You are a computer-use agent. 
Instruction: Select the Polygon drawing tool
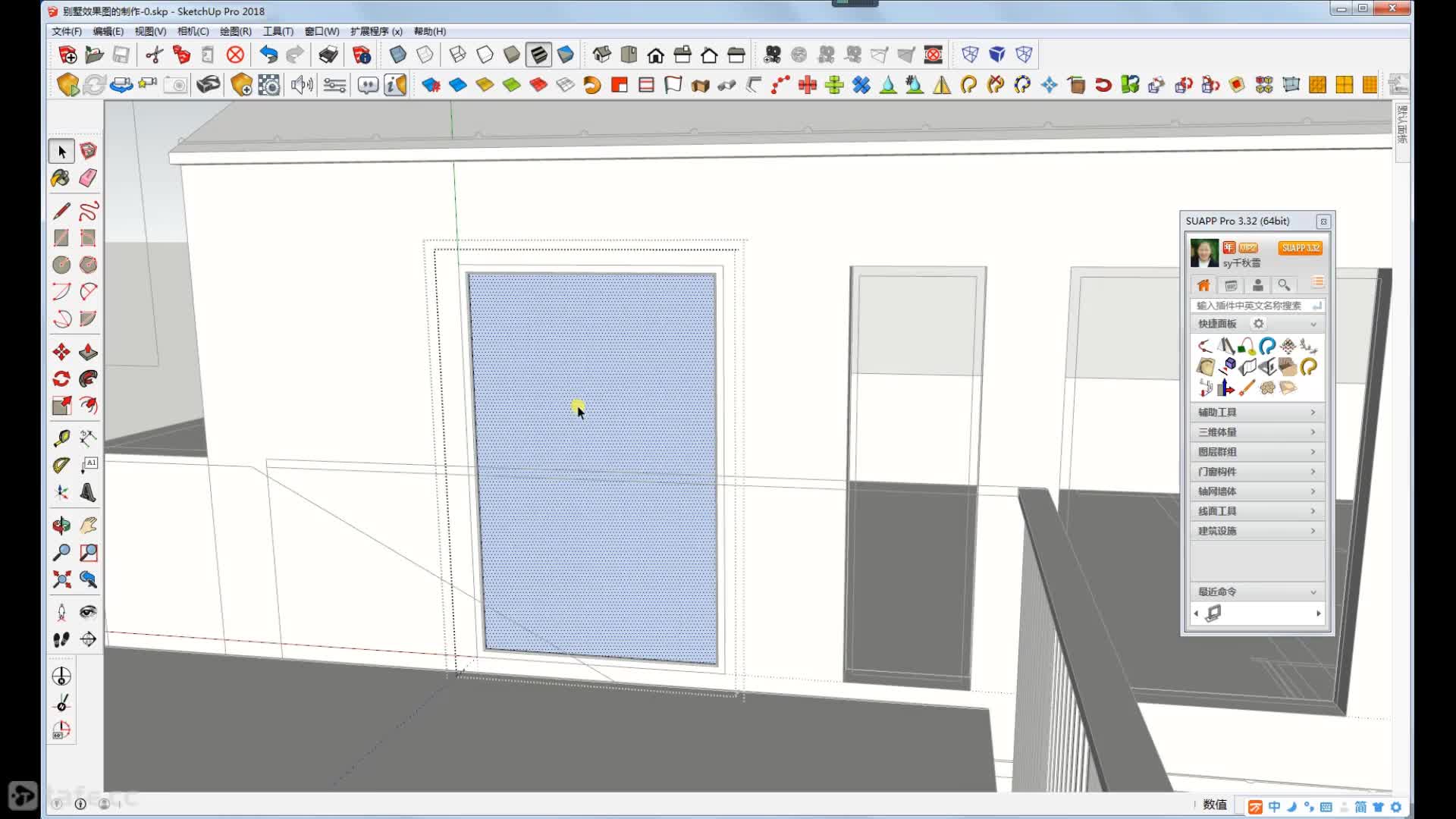[88, 265]
